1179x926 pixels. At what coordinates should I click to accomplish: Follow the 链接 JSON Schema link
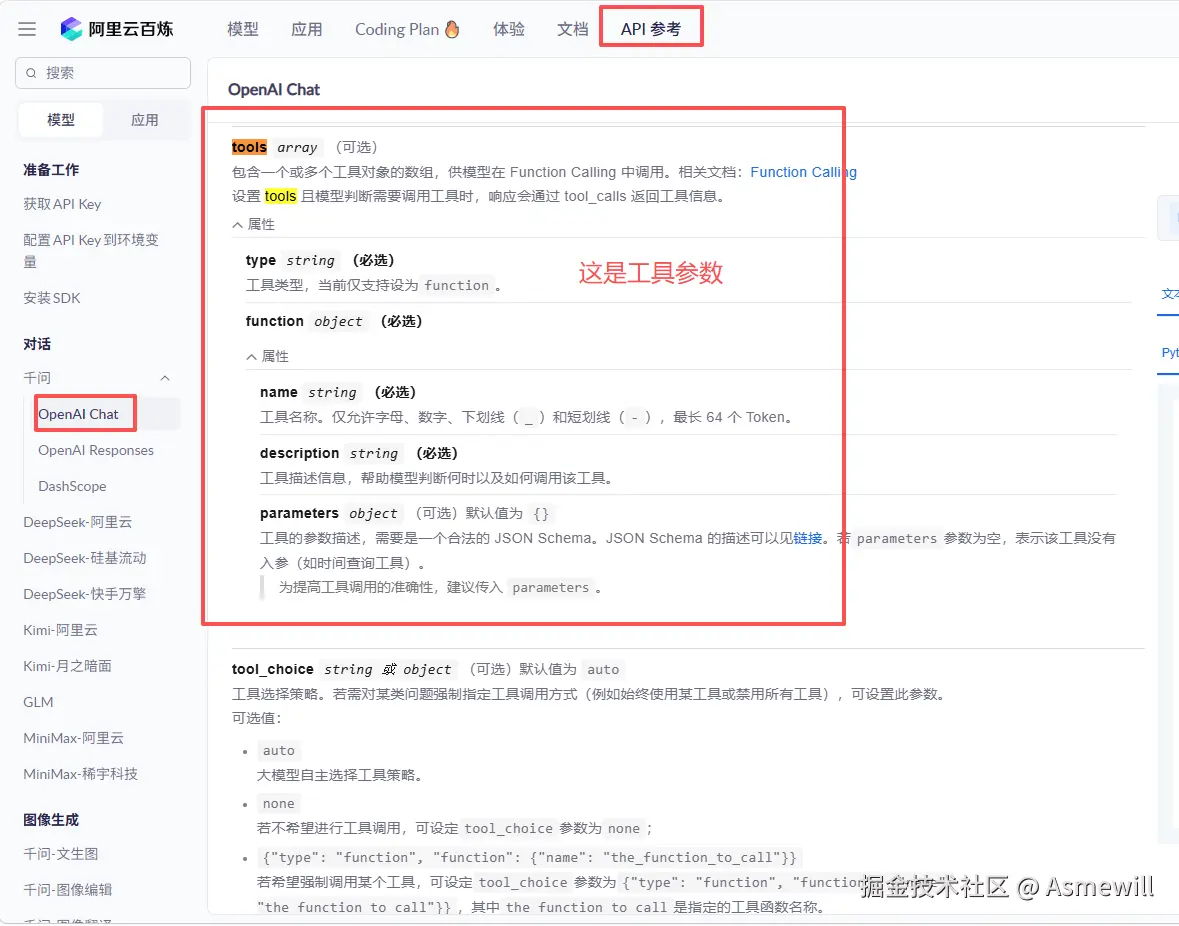pos(808,538)
